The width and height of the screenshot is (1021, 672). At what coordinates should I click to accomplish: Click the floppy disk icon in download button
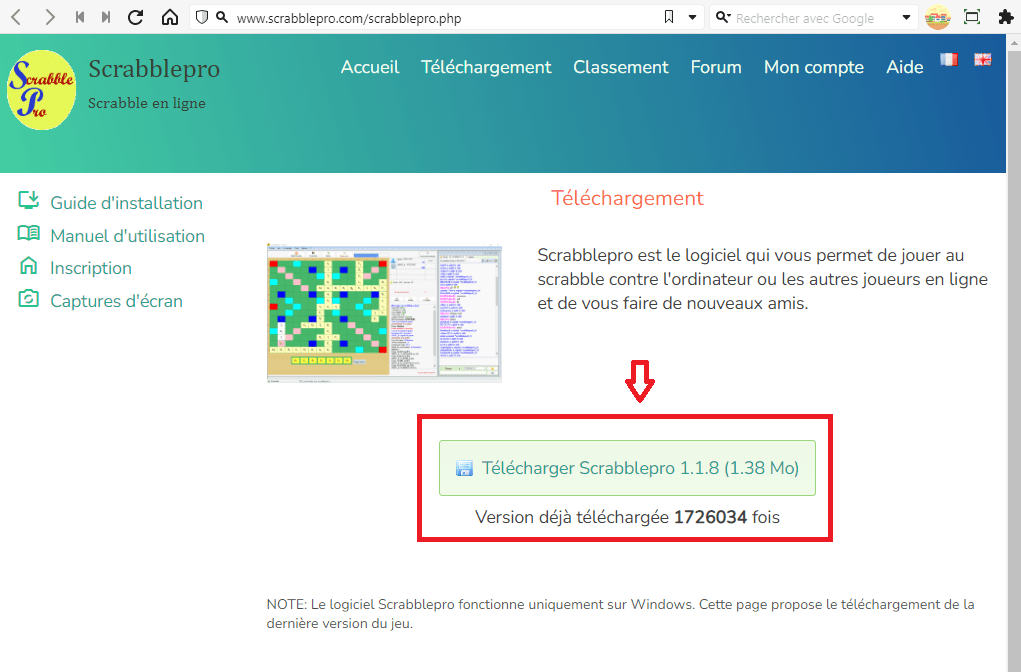(464, 468)
